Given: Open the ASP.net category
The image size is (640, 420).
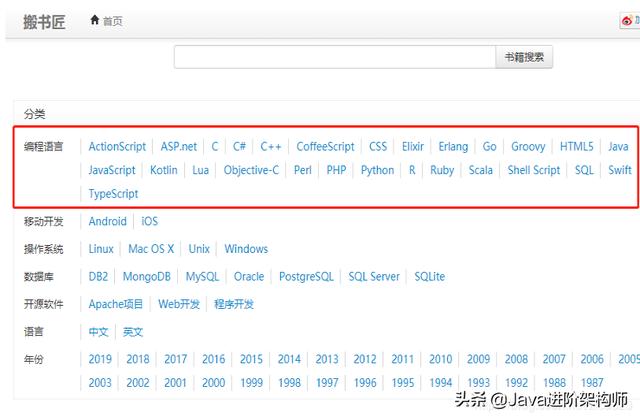Looking at the screenshot, I should point(178,147).
